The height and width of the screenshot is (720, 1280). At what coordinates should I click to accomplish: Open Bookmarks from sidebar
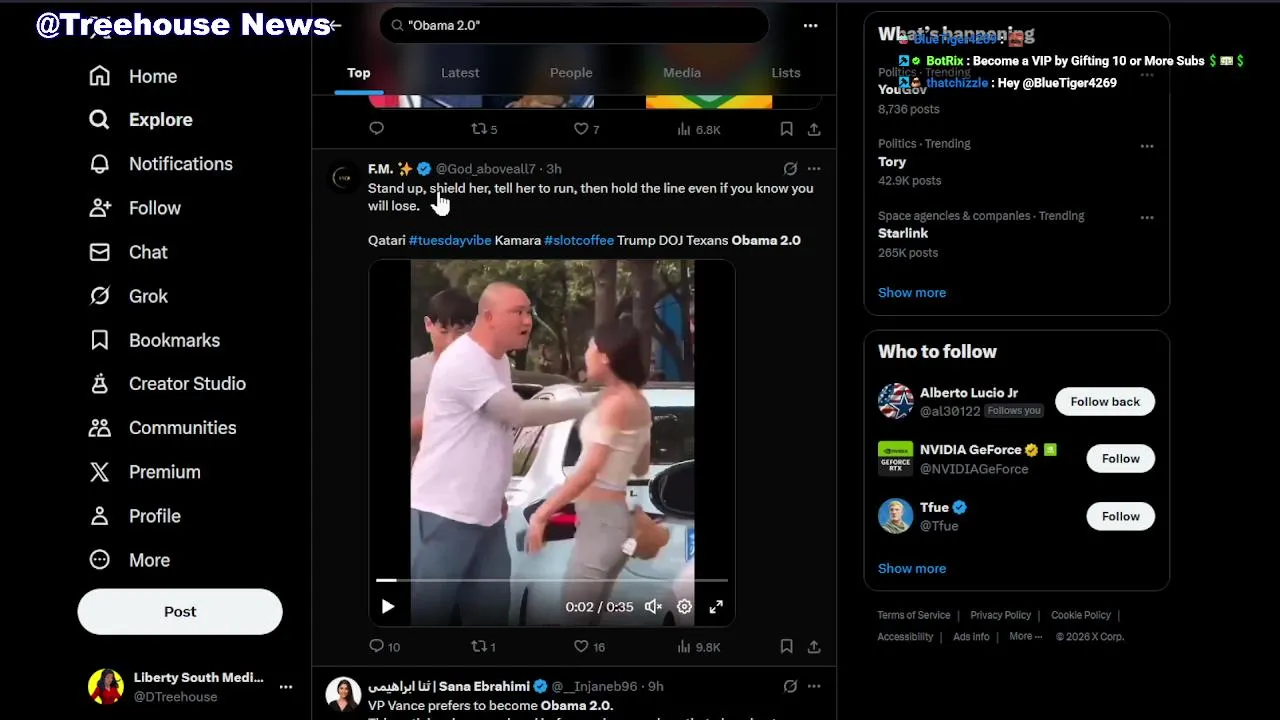[x=154, y=340]
